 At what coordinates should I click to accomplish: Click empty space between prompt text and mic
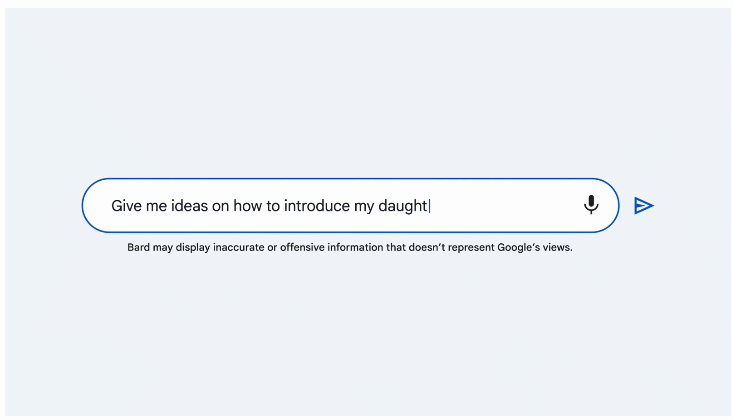pos(505,205)
